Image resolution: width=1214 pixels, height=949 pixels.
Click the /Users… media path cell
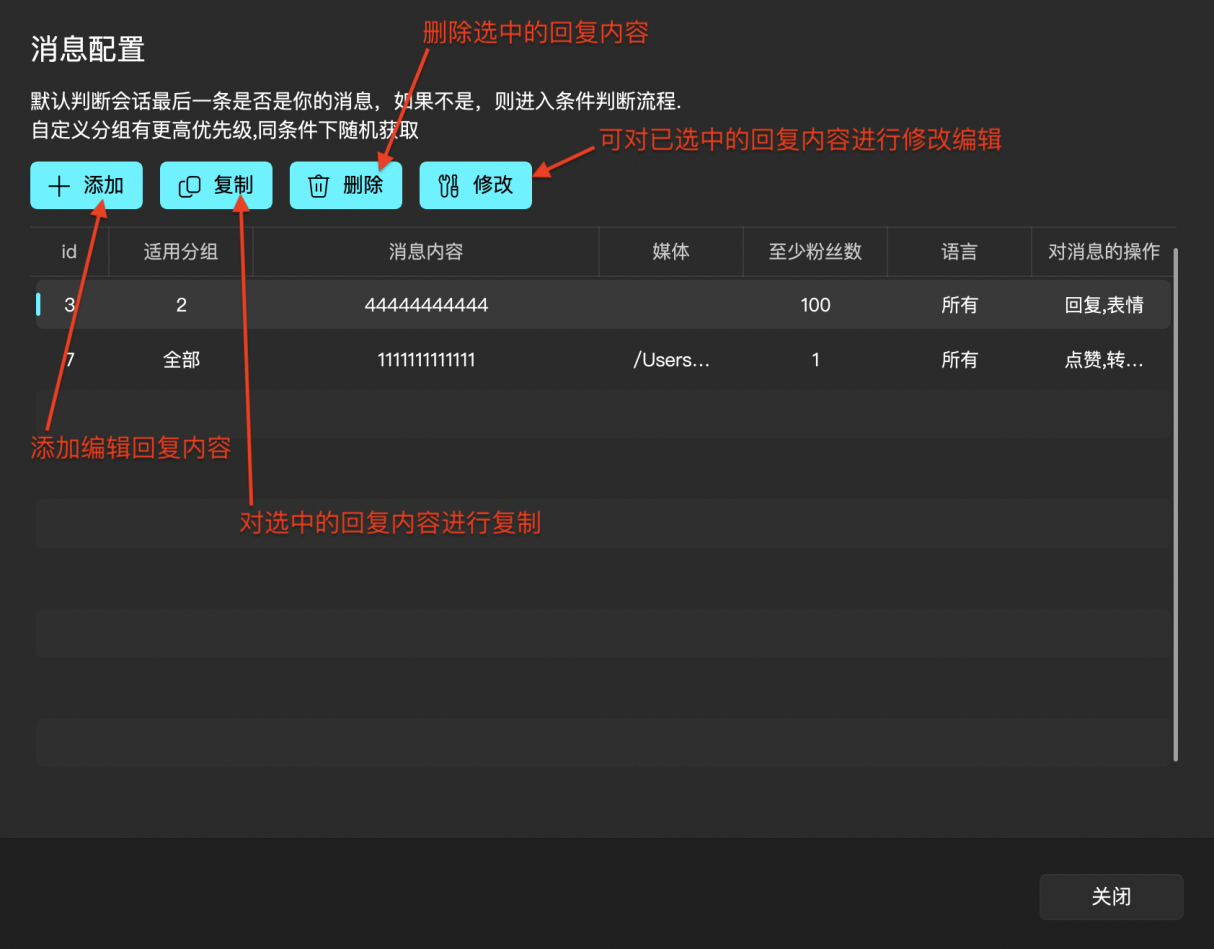tap(671, 360)
